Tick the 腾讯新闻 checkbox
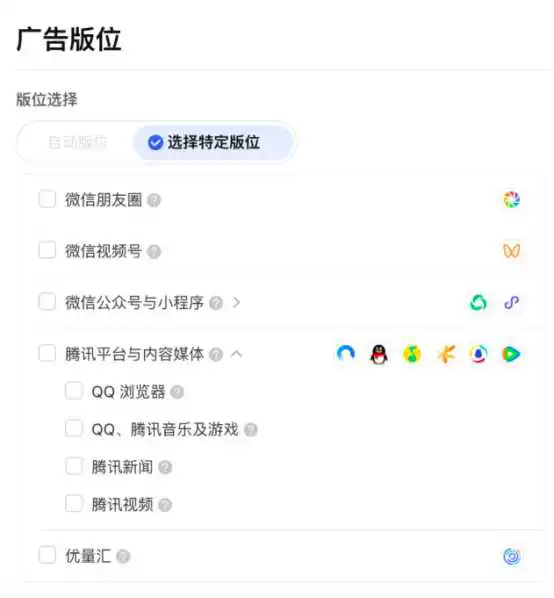554x598 pixels. tap(74, 466)
